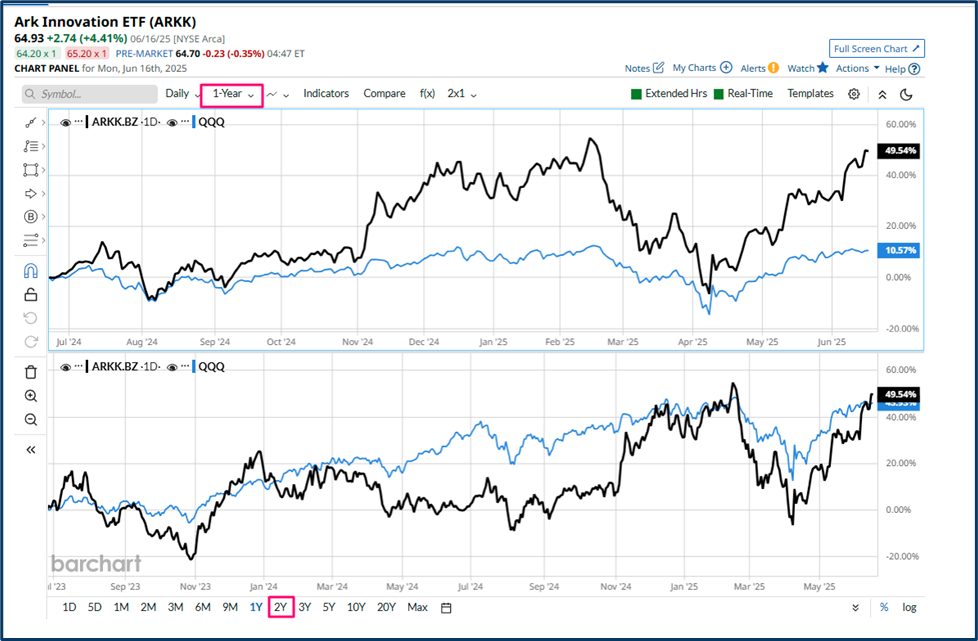This screenshot has width=978, height=641.
Task: Open the Indicators menu
Action: [326, 93]
